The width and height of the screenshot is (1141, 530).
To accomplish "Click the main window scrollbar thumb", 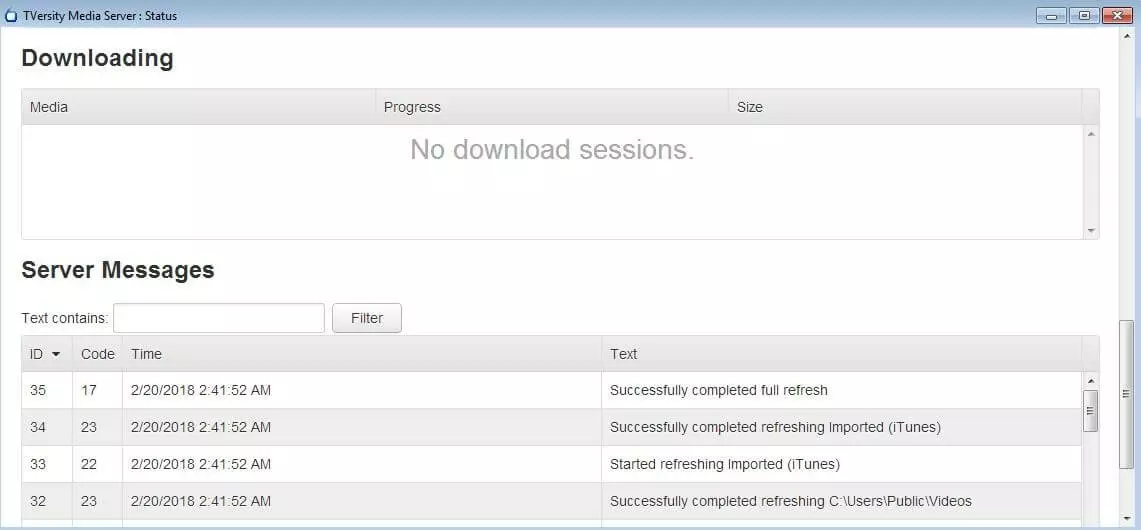I will coord(1126,393).
